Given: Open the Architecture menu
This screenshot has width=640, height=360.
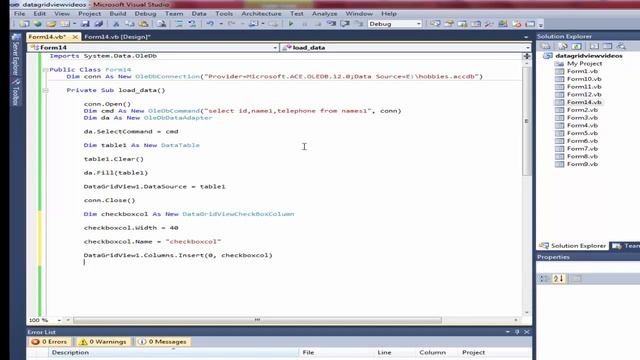Looking at the screenshot, I should tap(261, 13).
